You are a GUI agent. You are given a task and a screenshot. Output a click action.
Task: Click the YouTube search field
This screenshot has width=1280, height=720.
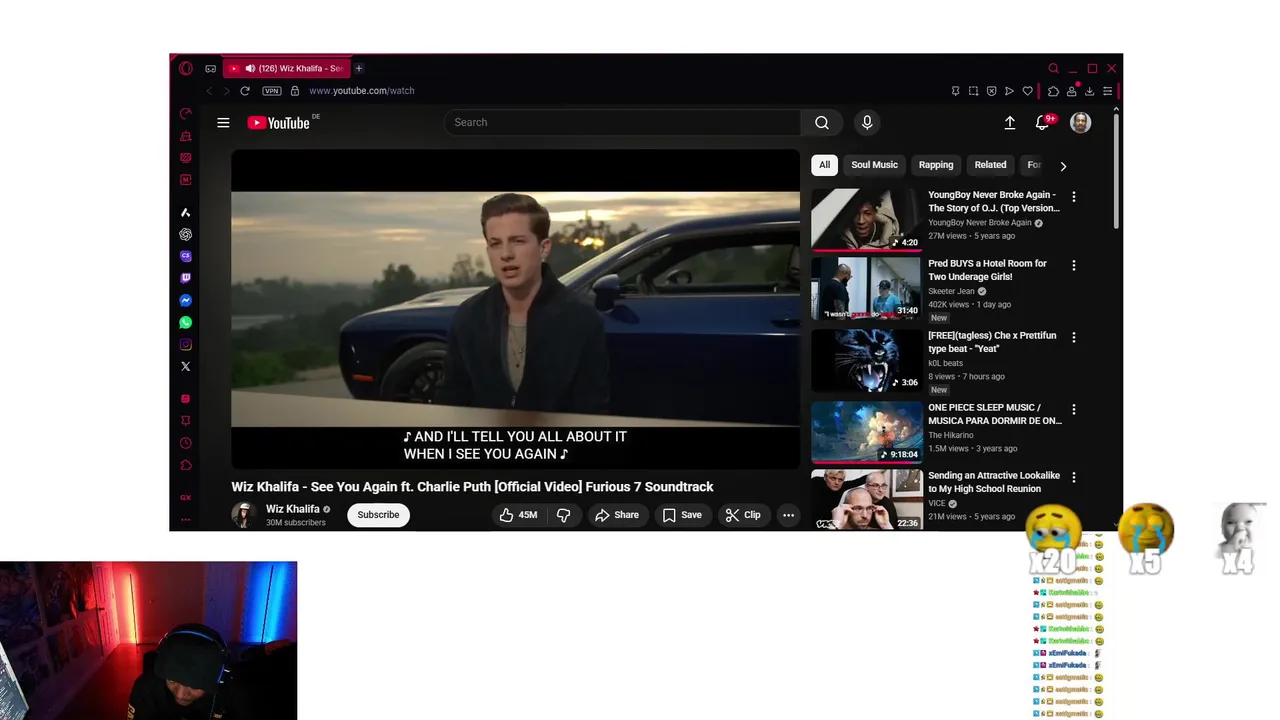(x=622, y=122)
